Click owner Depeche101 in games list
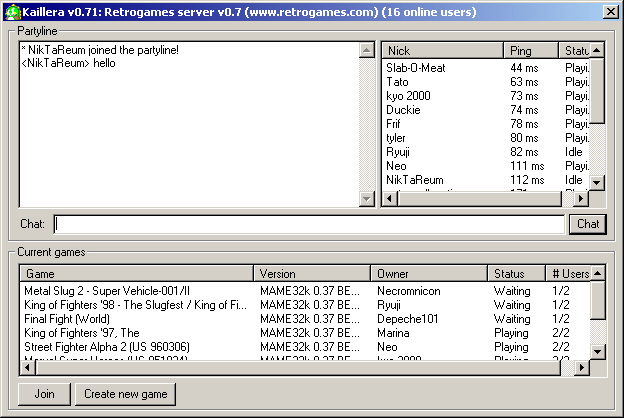The image size is (624, 418). coord(408,319)
